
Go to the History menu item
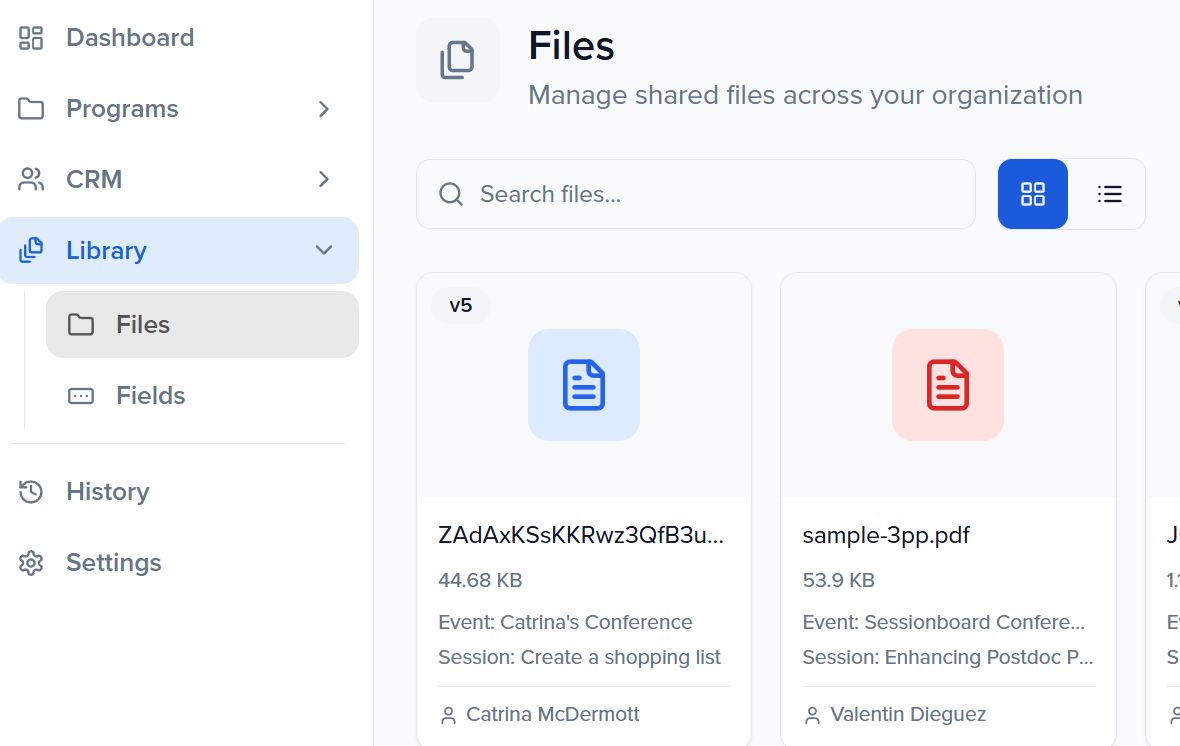pos(107,492)
